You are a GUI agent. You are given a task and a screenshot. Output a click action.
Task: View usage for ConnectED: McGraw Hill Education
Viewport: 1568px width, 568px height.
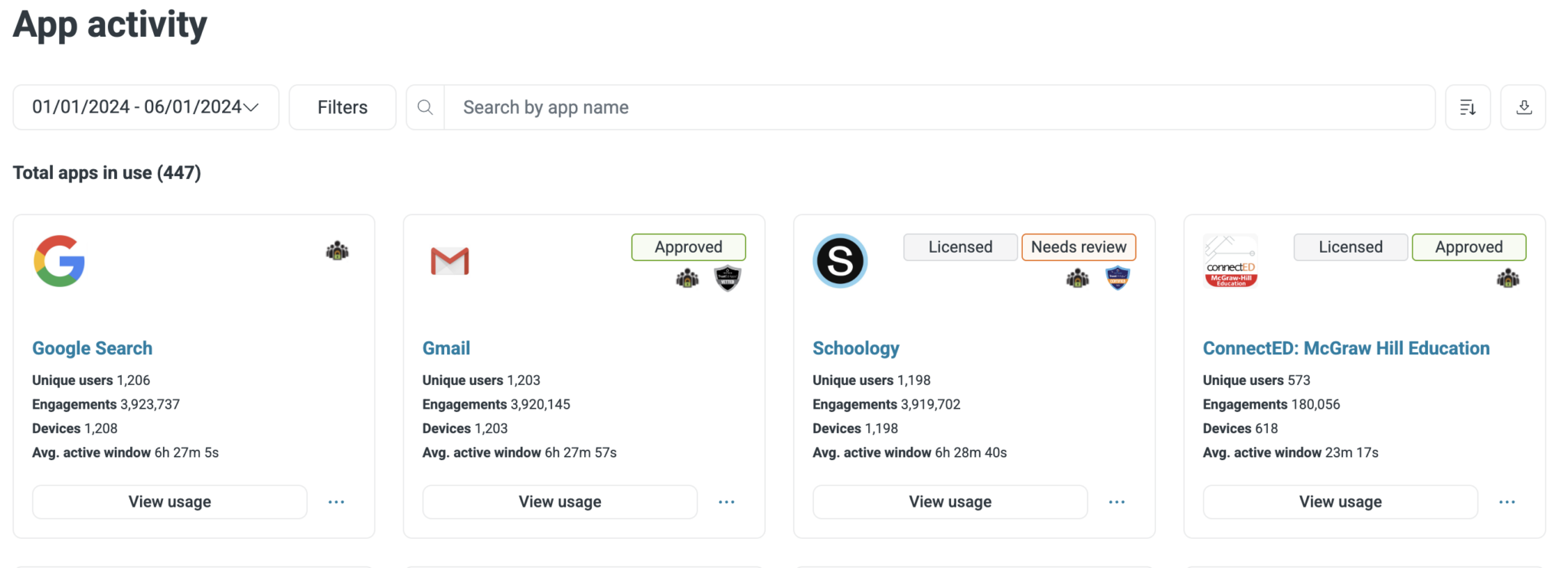click(x=1340, y=502)
